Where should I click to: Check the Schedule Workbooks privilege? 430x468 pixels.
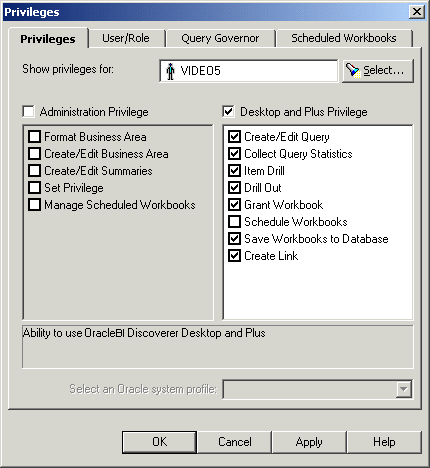(234, 222)
